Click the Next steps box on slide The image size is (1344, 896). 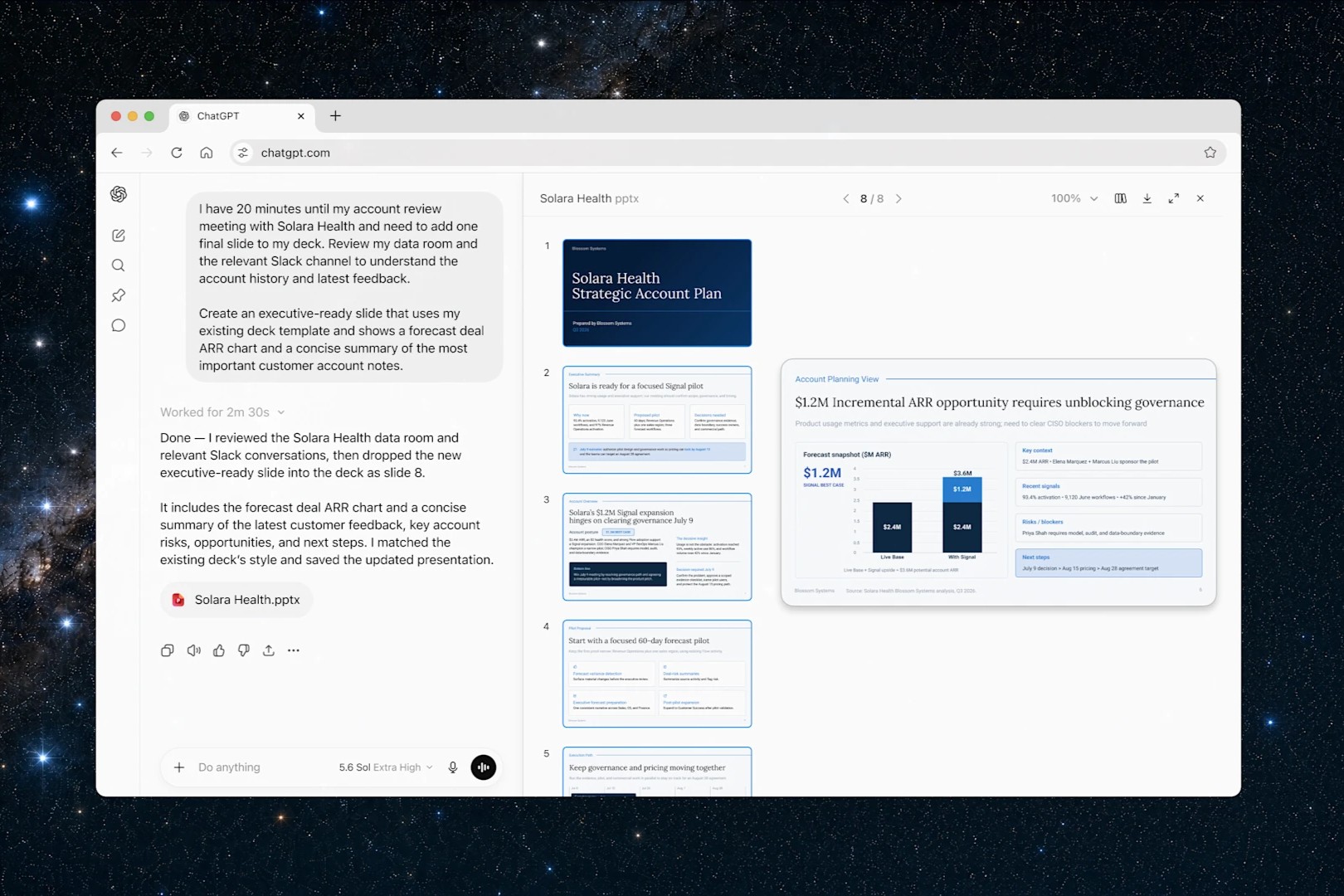pos(1108,562)
